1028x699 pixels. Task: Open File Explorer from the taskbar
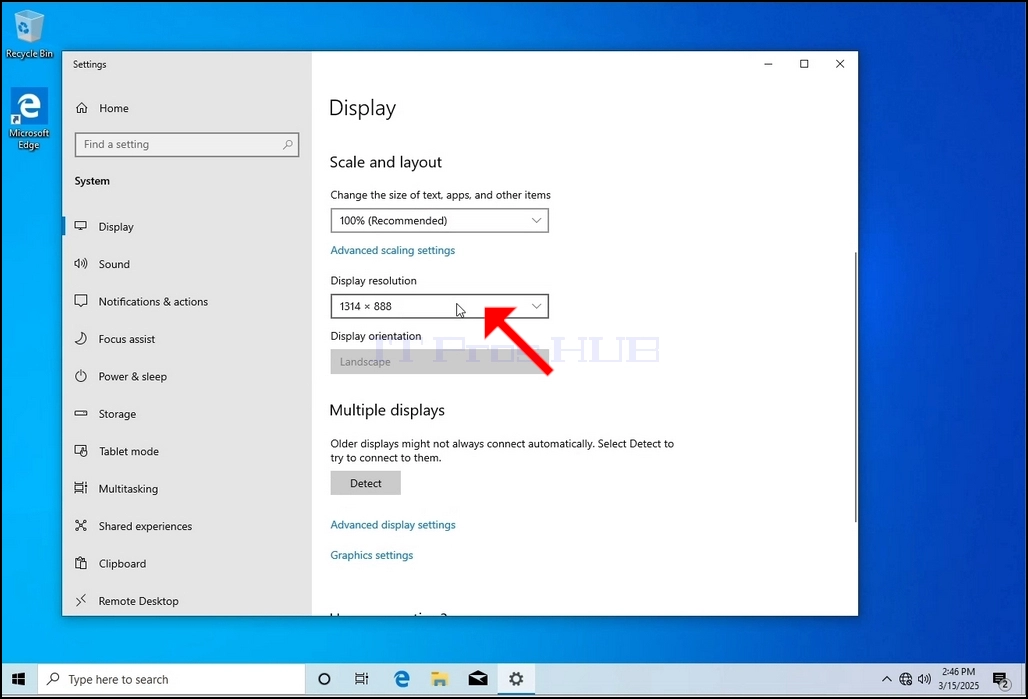pyautogui.click(x=439, y=679)
